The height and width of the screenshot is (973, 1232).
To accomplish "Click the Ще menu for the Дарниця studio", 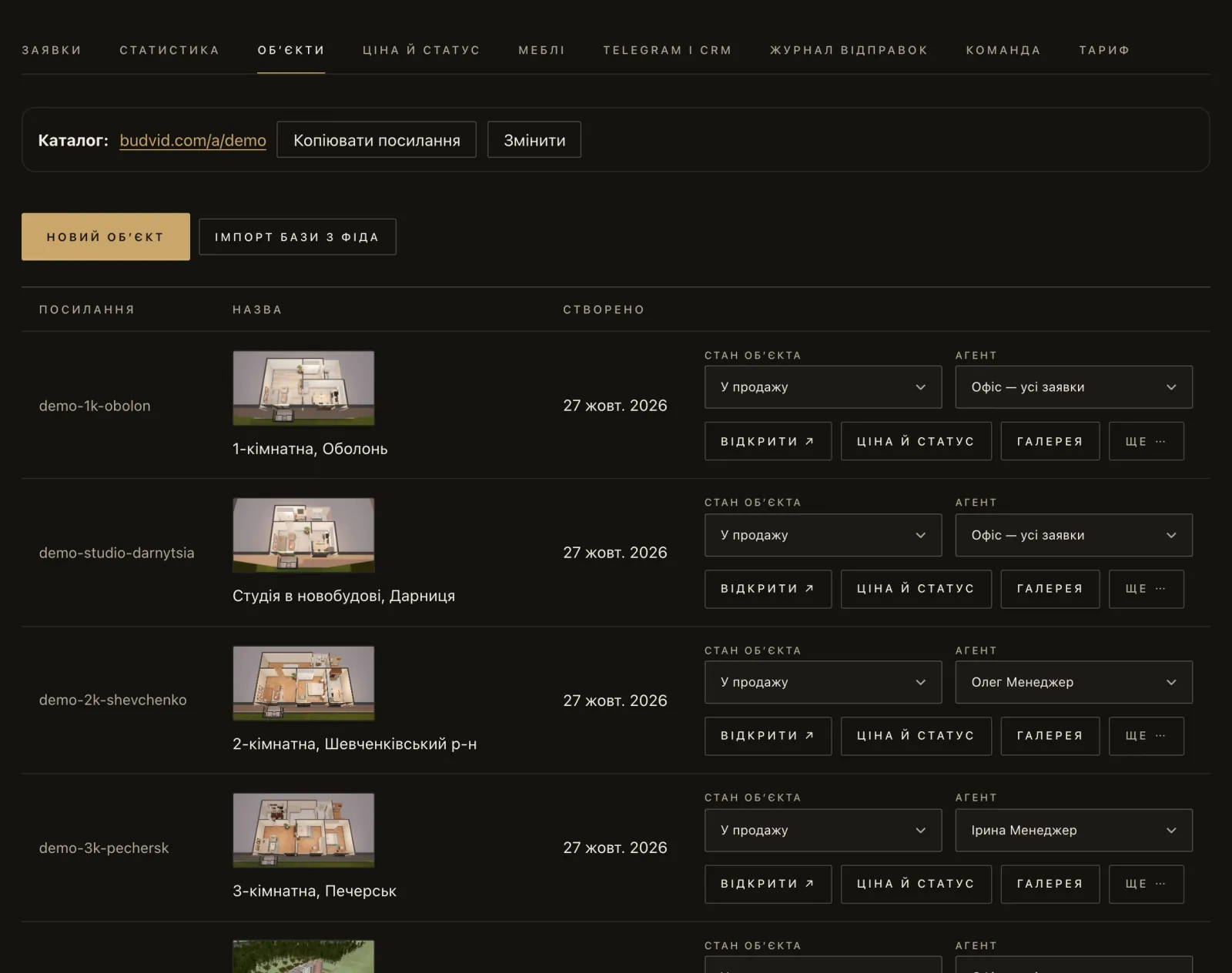I will point(1146,589).
